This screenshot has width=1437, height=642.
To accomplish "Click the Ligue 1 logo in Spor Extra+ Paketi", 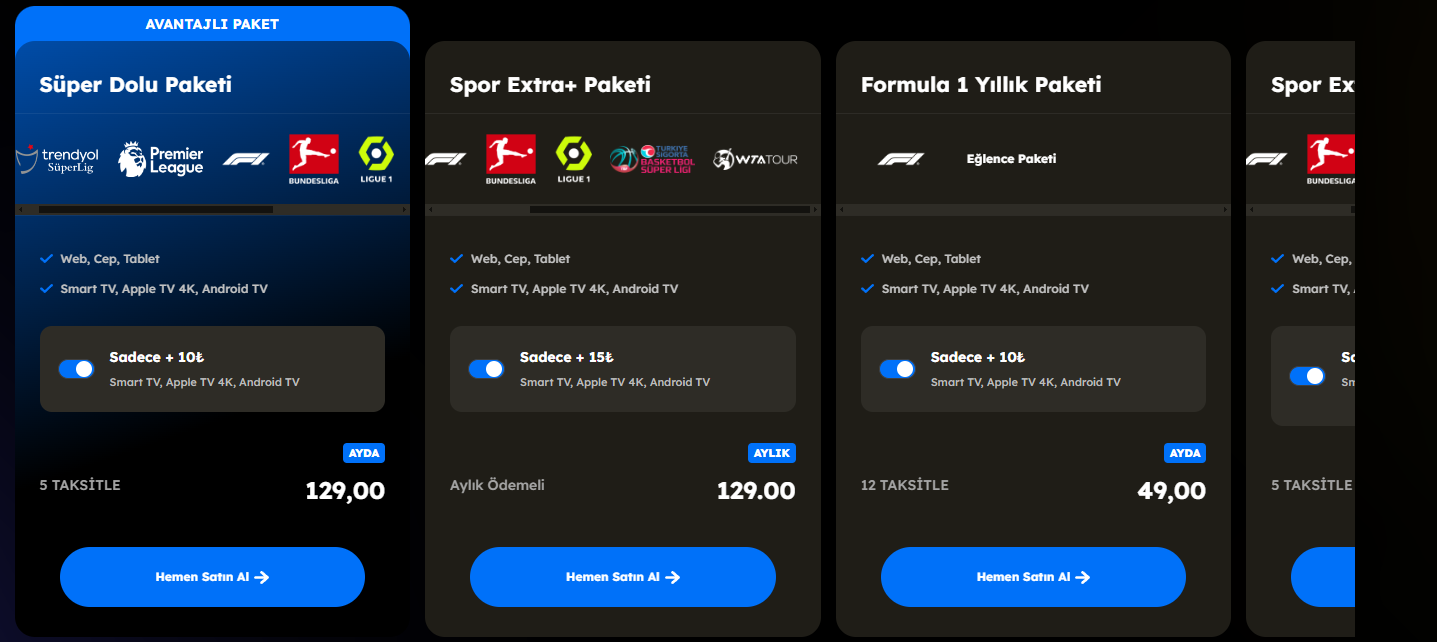I will 573,159.
